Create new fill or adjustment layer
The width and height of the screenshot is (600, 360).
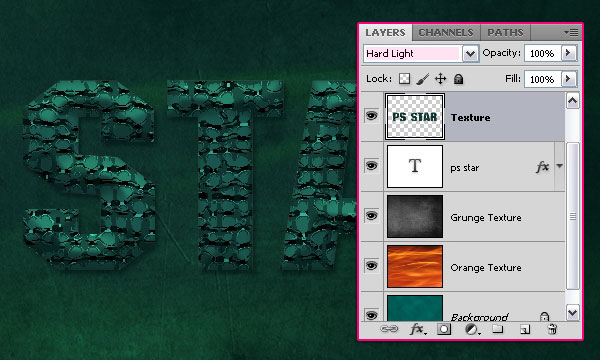point(472,329)
